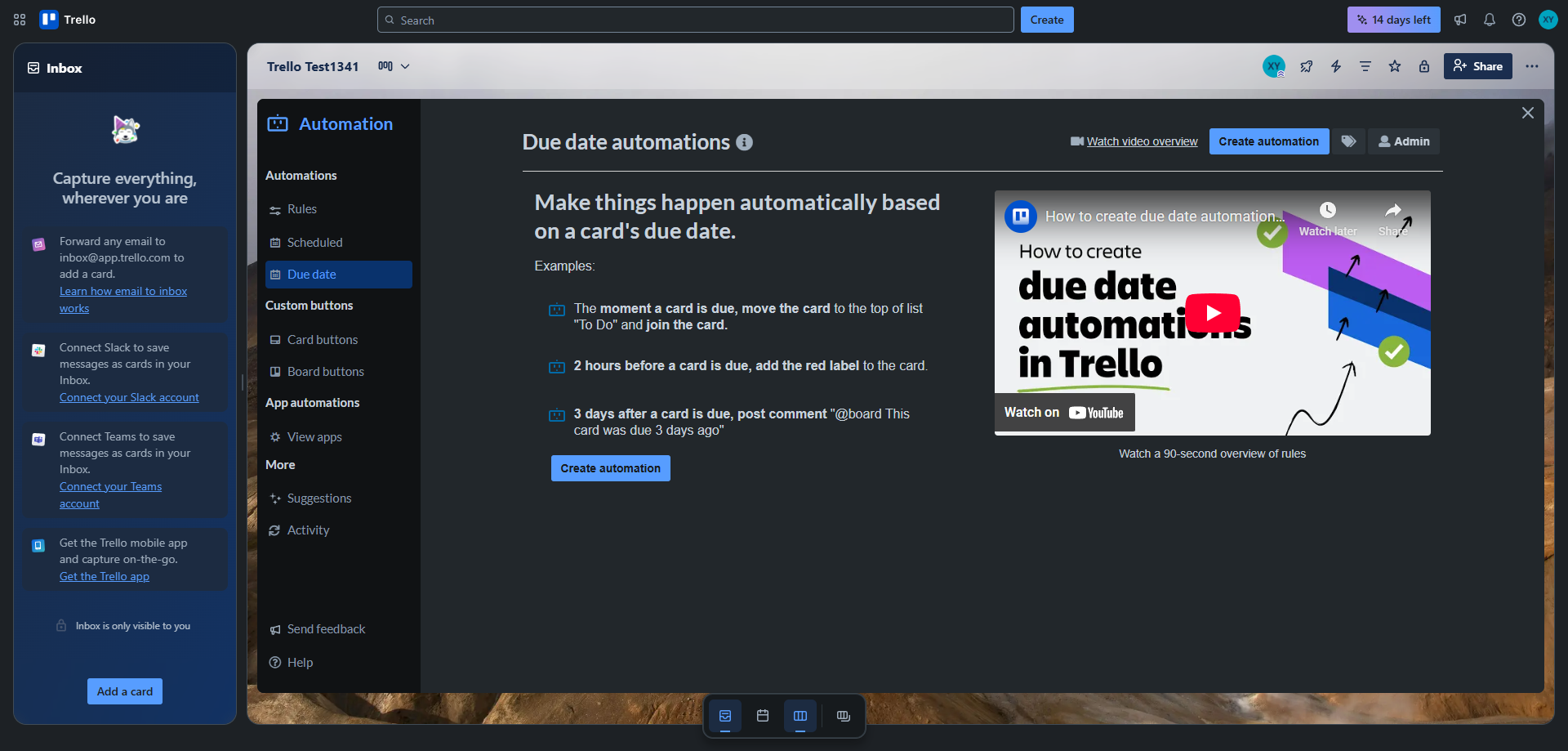The width and height of the screenshot is (1568, 751).
Task: Toggle the Board view in bottom bar
Action: [800, 716]
